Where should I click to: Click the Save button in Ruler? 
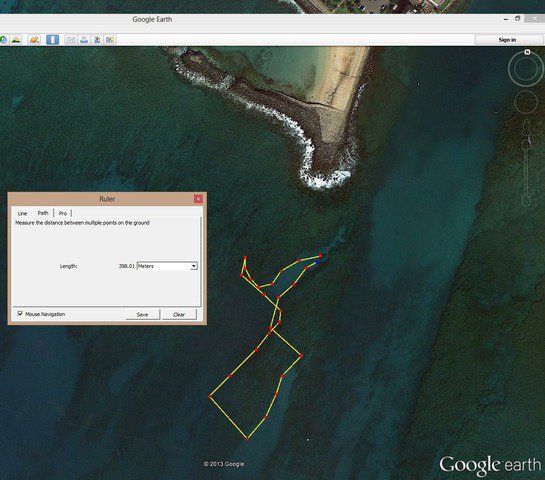[x=143, y=314]
